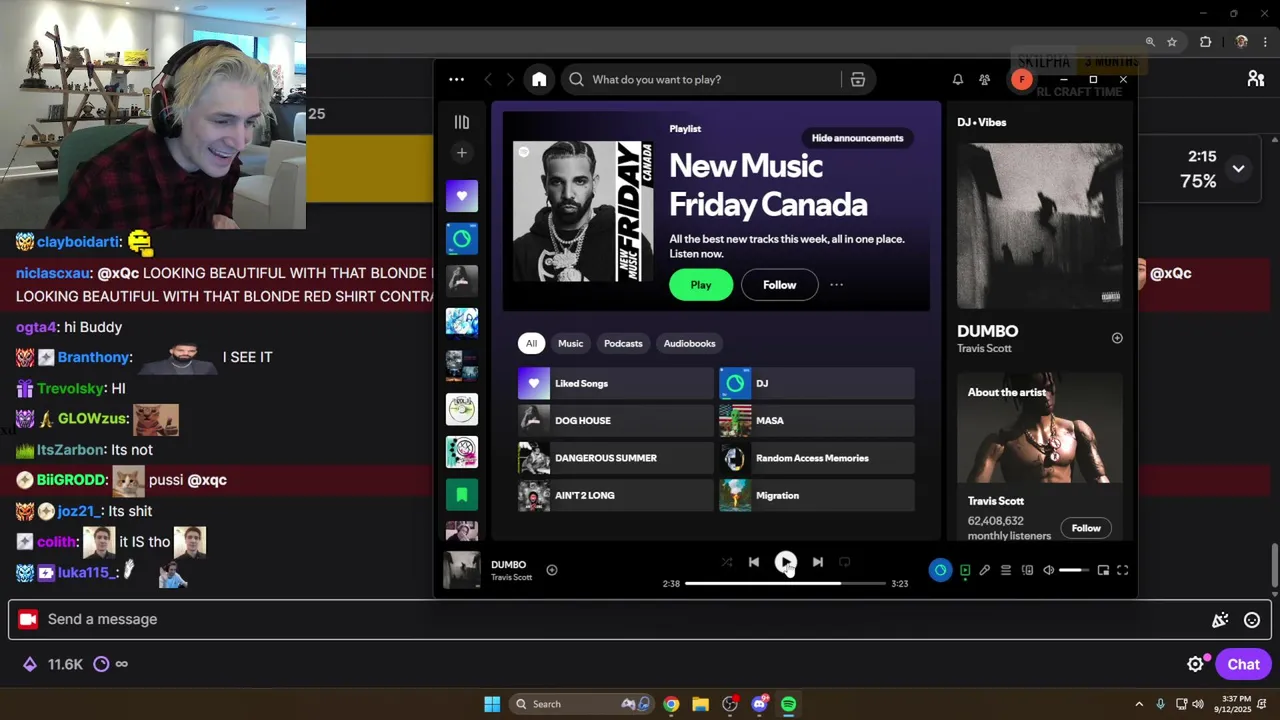Image resolution: width=1280 pixels, height=720 pixels.
Task: Open the Migration tile
Action: click(x=817, y=495)
